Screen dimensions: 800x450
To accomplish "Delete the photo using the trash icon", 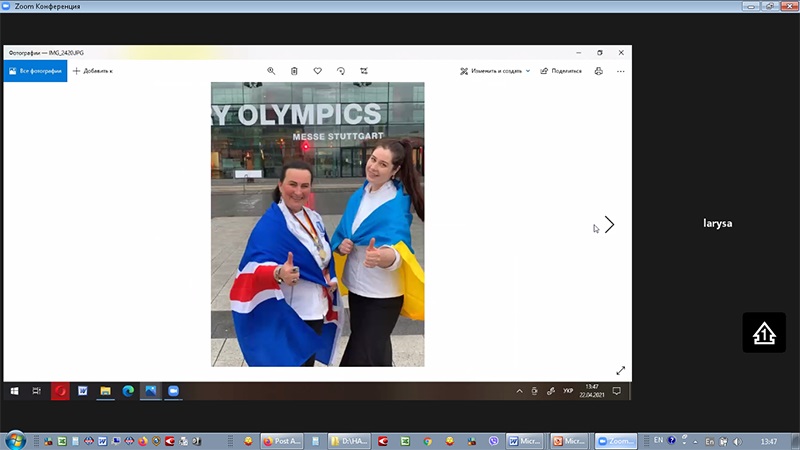I will [x=294, y=71].
